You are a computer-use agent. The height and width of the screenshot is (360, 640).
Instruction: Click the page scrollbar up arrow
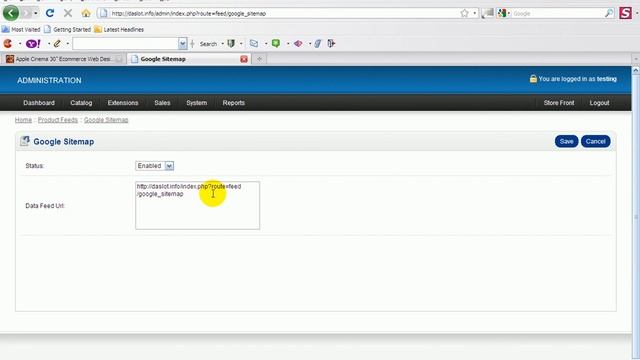(636, 71)
